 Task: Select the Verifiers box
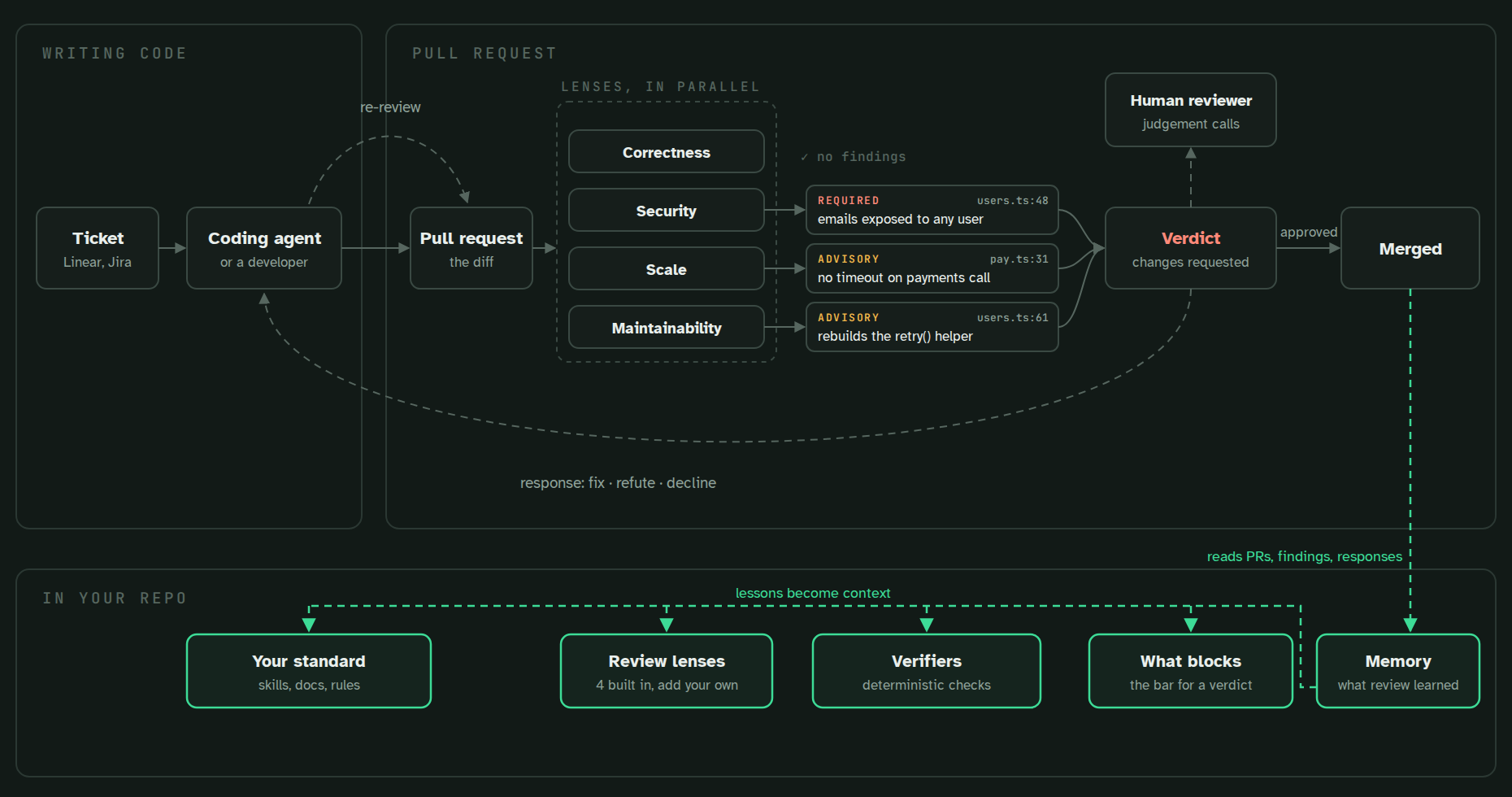[x=927, y=671]
